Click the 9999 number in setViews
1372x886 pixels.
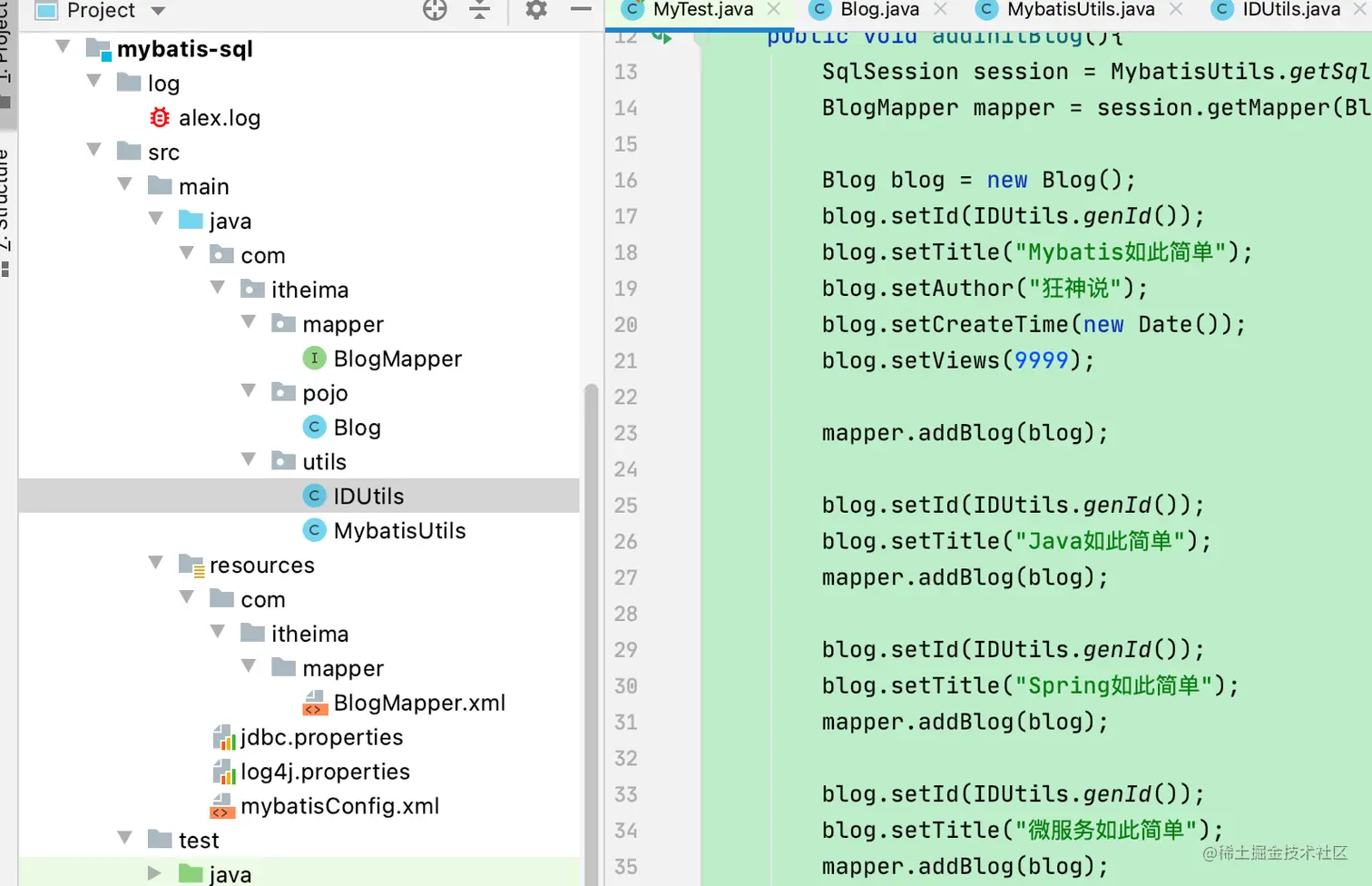(x=1041, y=360)
